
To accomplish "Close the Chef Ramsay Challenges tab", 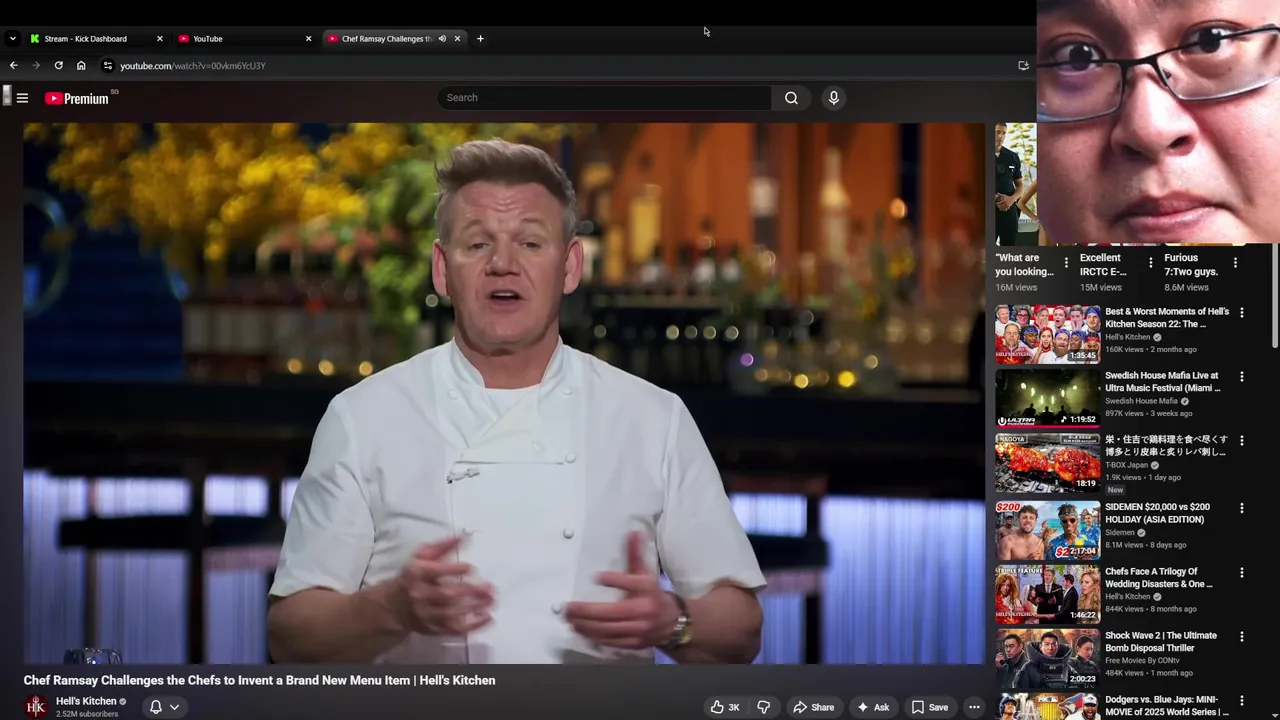I will pyautogui.click(x=457, y=39).
